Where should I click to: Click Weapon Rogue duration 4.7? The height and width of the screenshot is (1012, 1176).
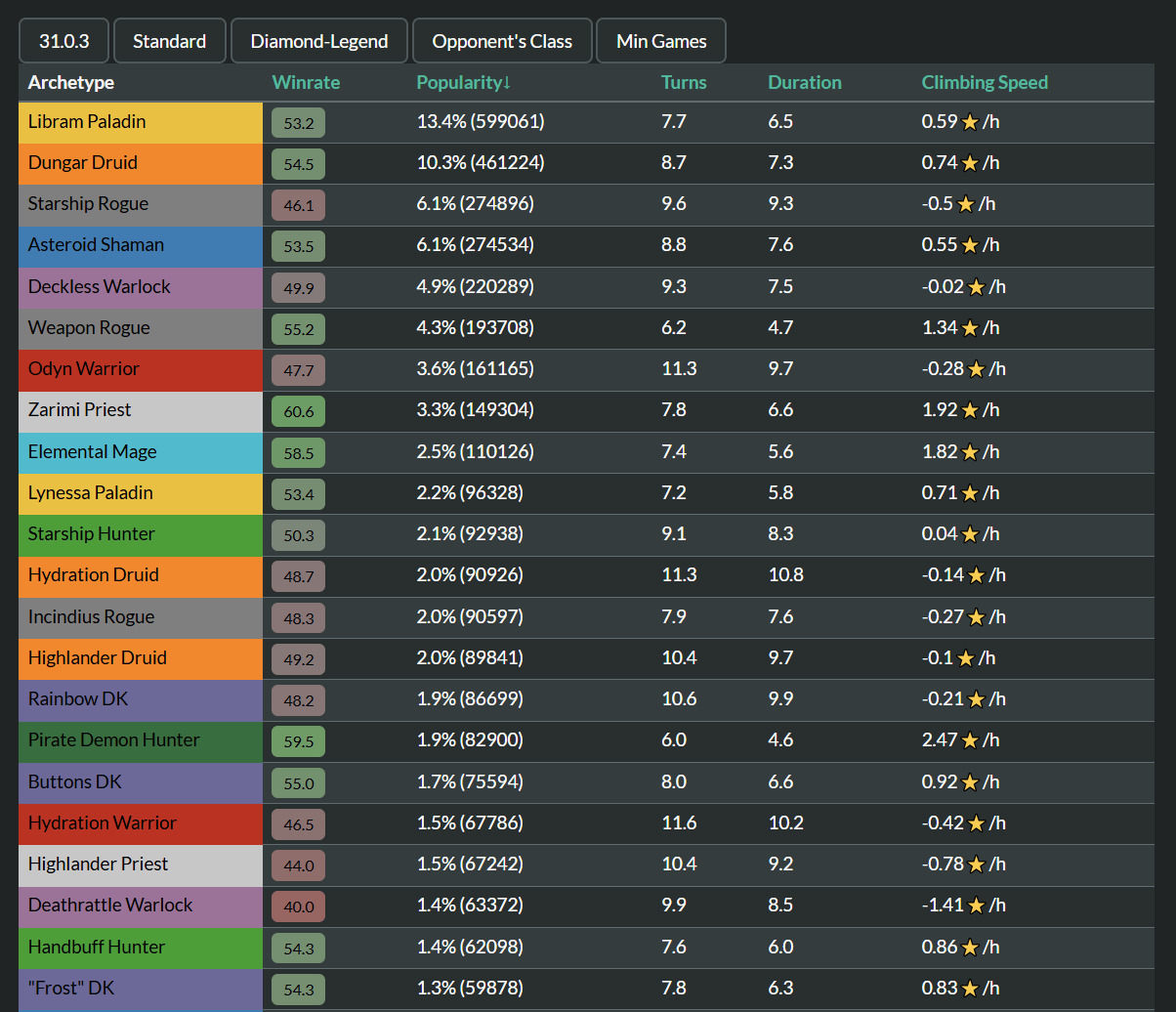click(x=780, y=328)
